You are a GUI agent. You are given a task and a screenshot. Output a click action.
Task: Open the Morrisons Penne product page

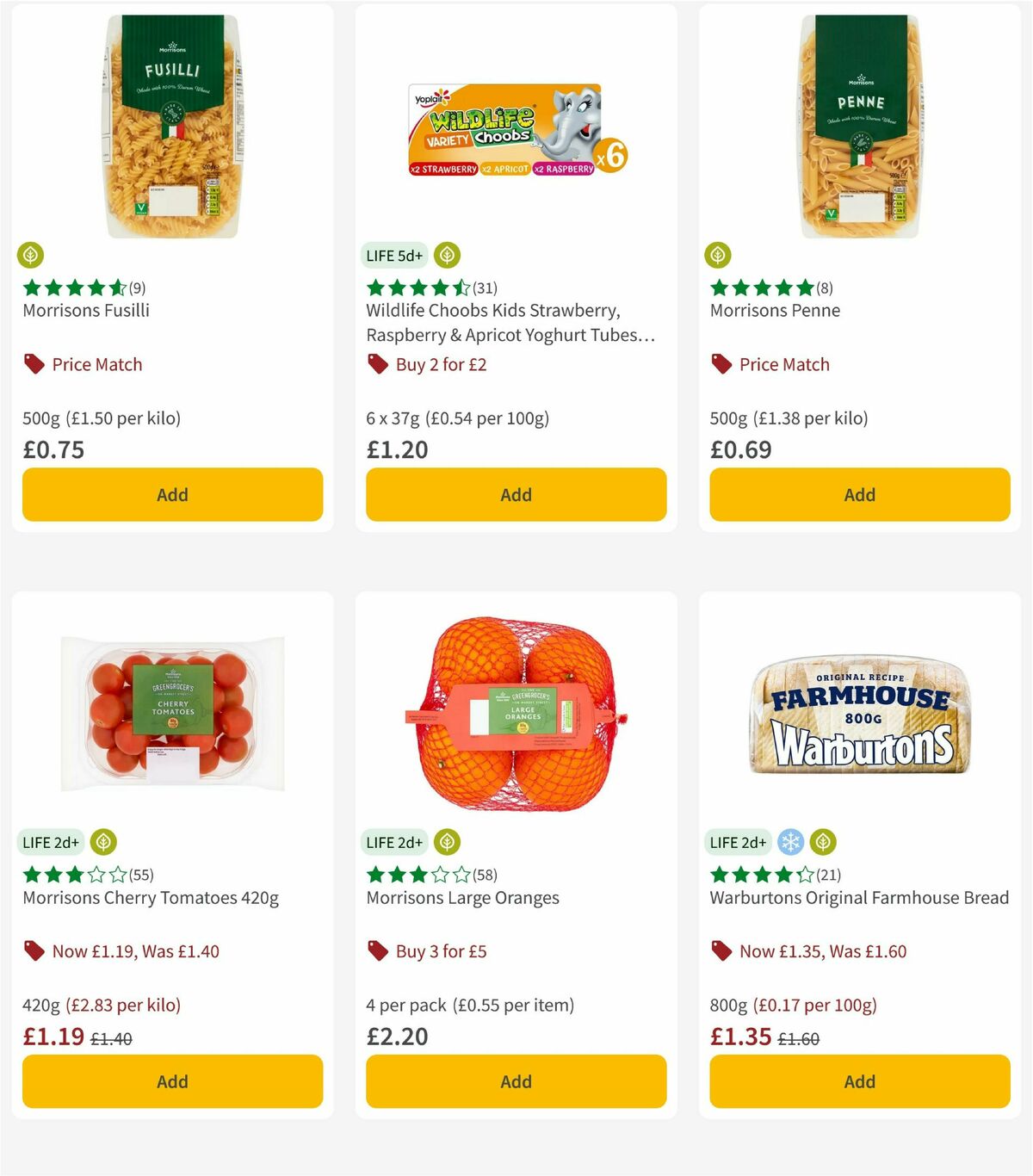(x=775, y=310)
